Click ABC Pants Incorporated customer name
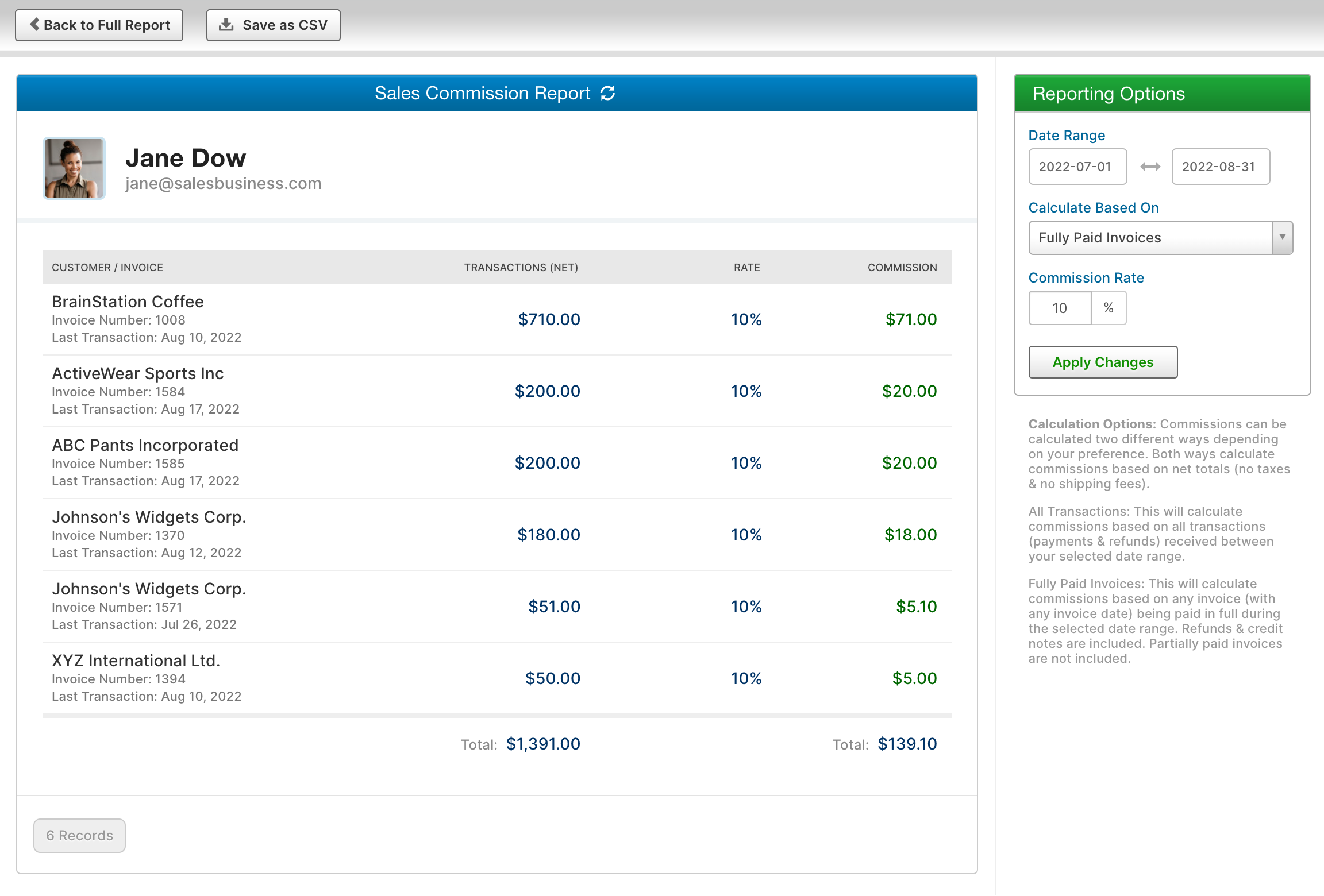This screenshot has height=896, width=1324. [x=145, y=445]
